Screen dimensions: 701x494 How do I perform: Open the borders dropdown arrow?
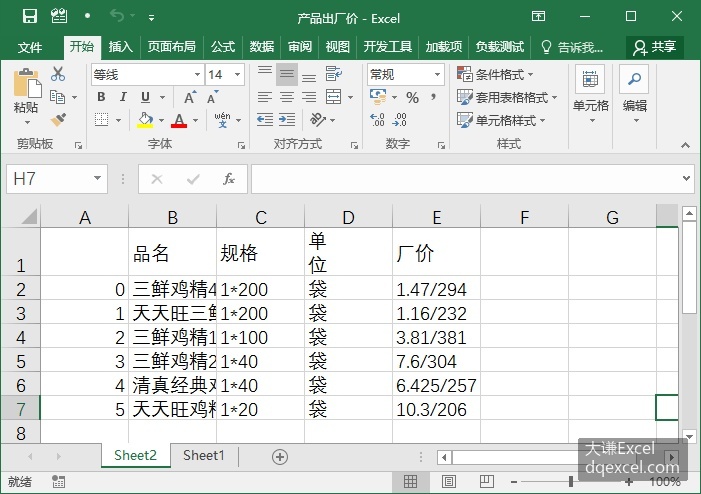coord(118,120)
